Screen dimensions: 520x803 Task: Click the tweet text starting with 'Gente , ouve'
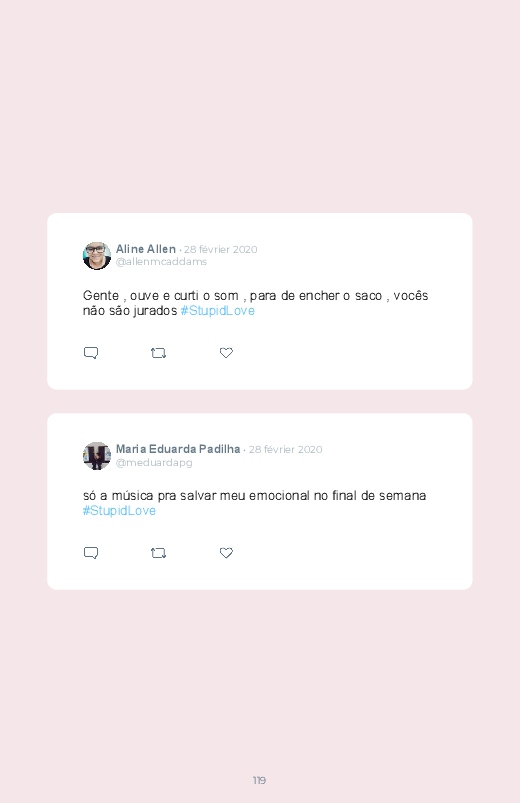[256, 303]
